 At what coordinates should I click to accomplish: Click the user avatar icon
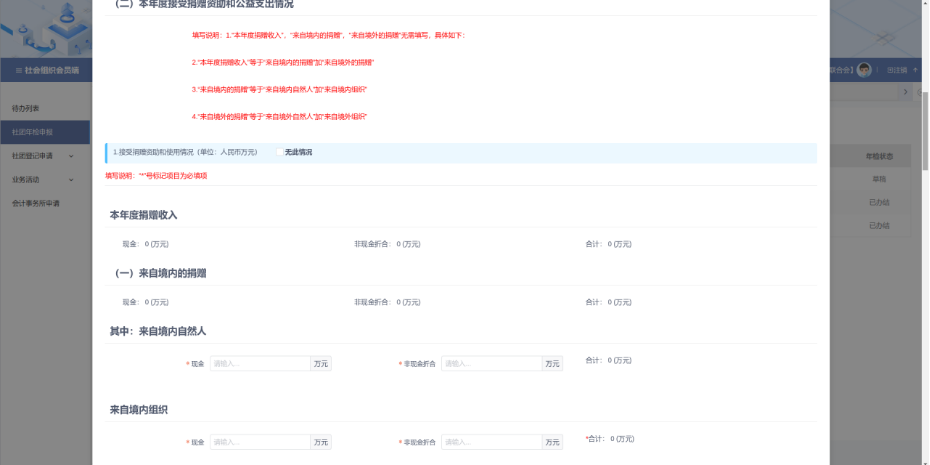pyautogui.click(x=864, y=70)
